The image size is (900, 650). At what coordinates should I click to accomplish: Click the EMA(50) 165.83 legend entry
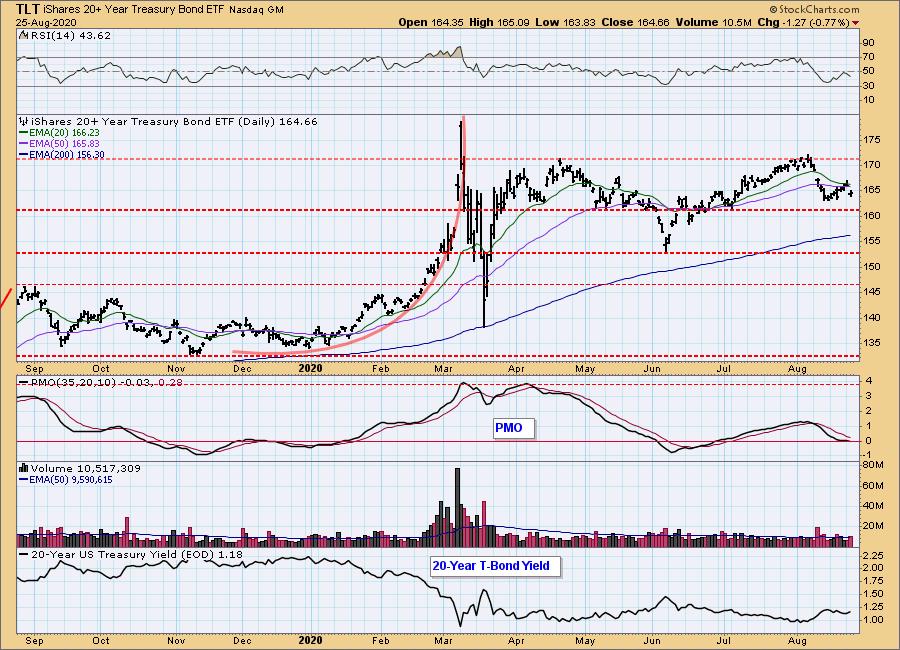[x=59, y=144]
